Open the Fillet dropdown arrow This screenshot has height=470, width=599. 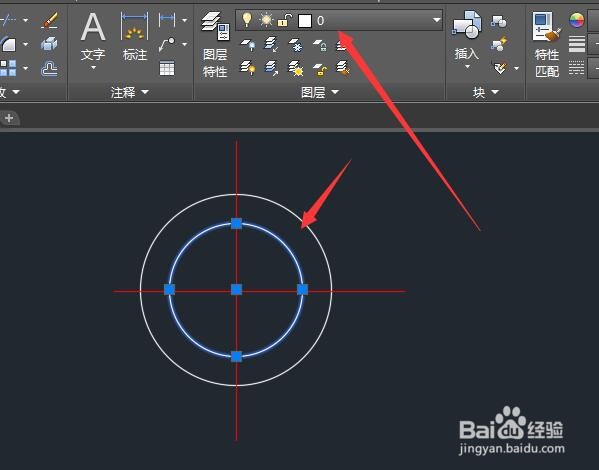pos(26,44)
